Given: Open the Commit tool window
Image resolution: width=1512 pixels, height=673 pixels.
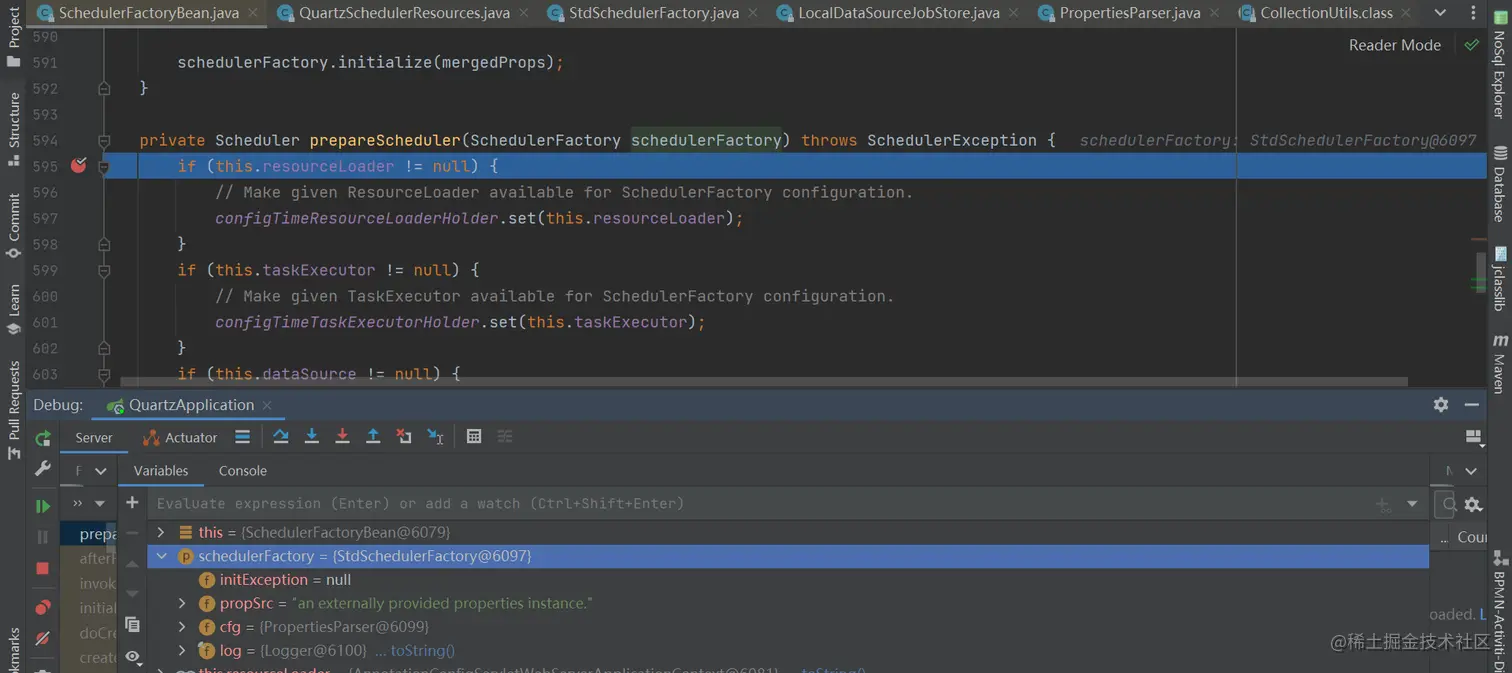Looking at the screenshot, I should 14,225.
